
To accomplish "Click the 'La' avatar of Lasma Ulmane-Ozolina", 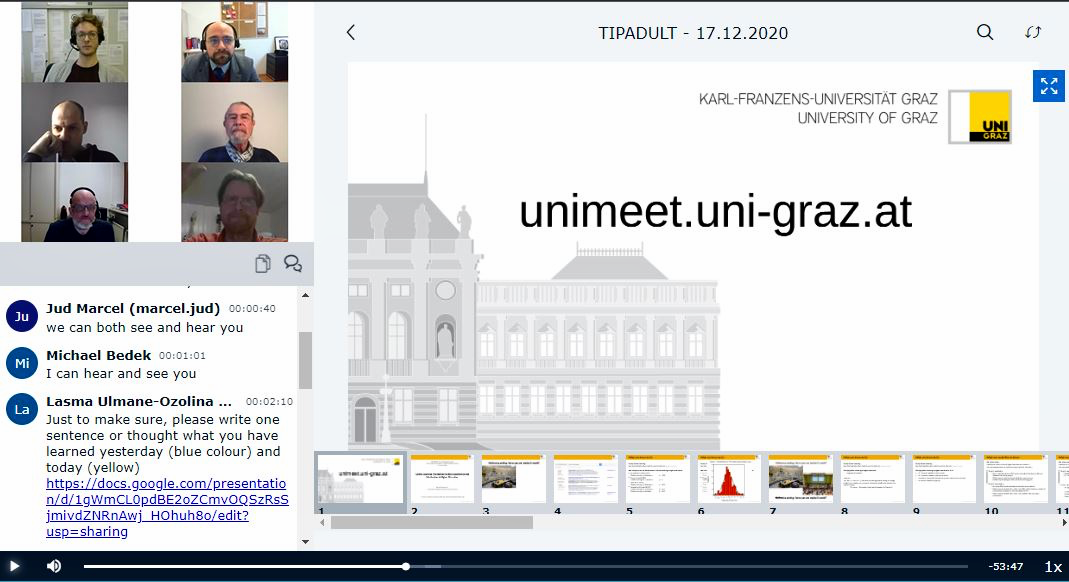I will pyautogui.click(x=22, y=410).
